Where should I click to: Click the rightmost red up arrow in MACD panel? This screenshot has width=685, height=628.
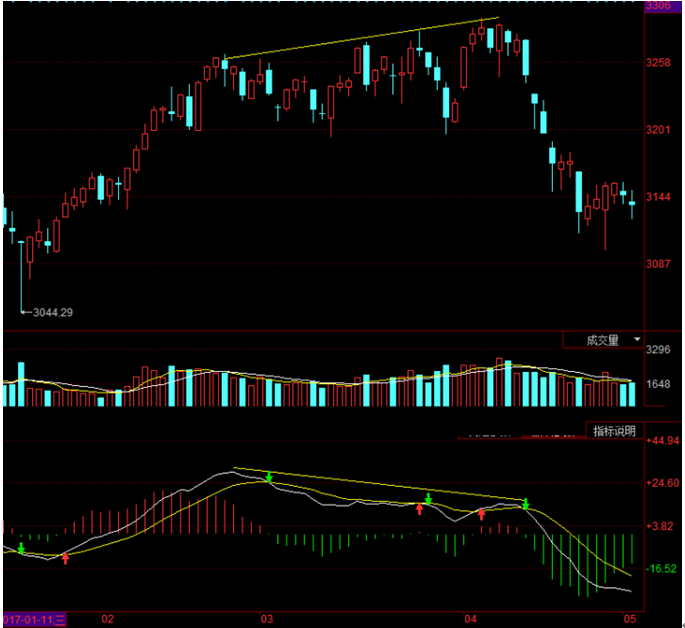[481, 514]
